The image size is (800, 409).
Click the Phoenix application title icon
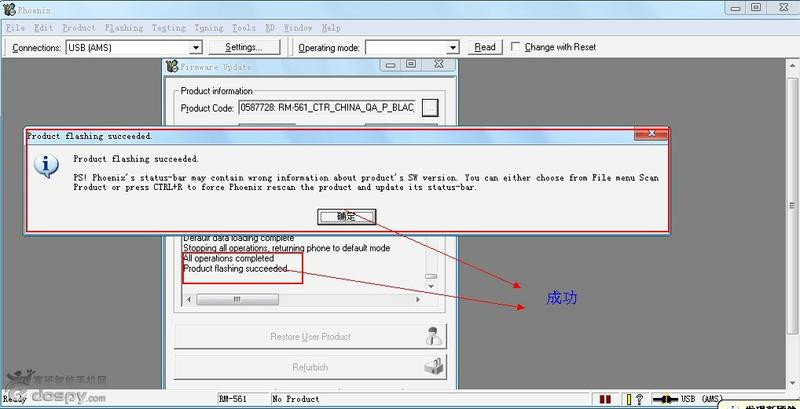(x=9, y=9)
